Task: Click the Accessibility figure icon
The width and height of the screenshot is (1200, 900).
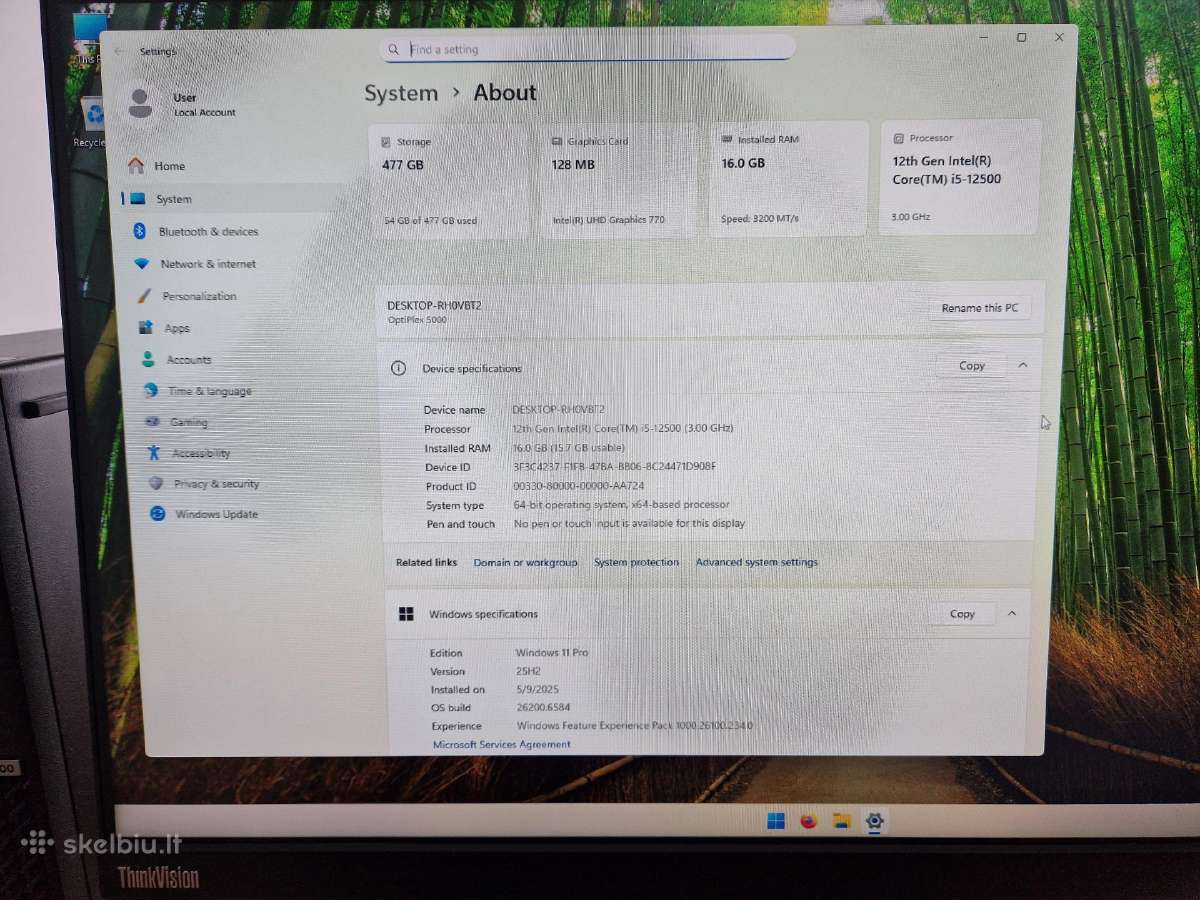Action: coord(153,453)
